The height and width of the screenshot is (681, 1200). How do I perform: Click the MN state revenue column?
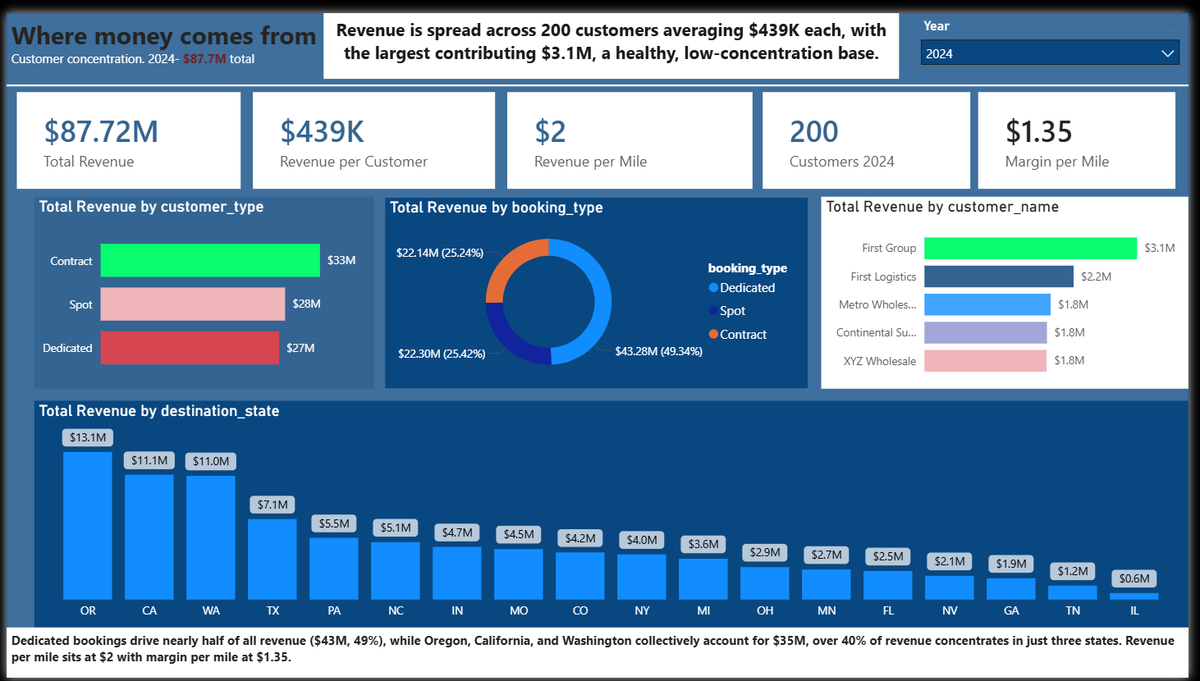(826, 584)
